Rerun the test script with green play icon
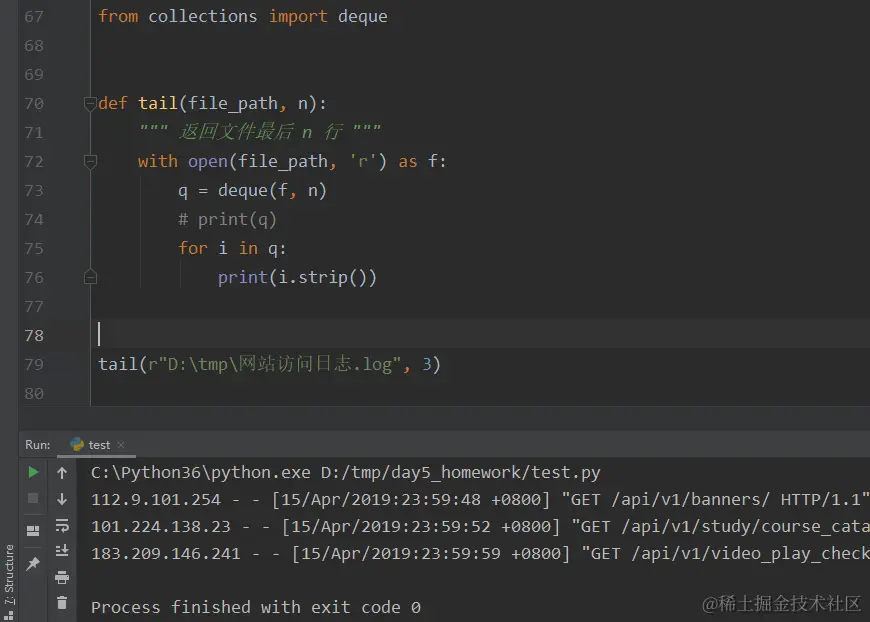870x622 pixels. click(33, 472)
